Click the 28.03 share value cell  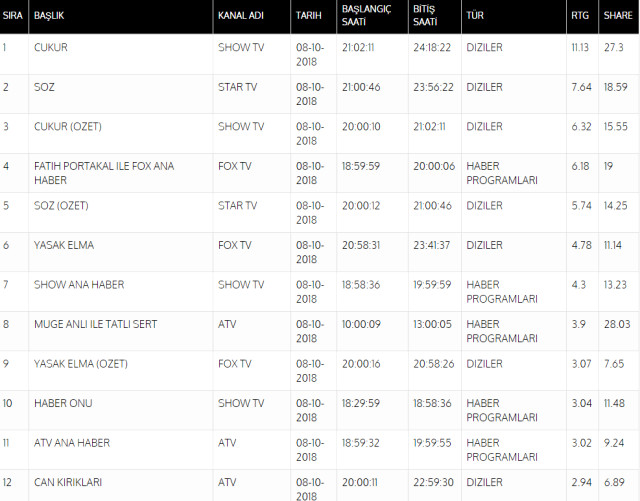tap(618, 324)
